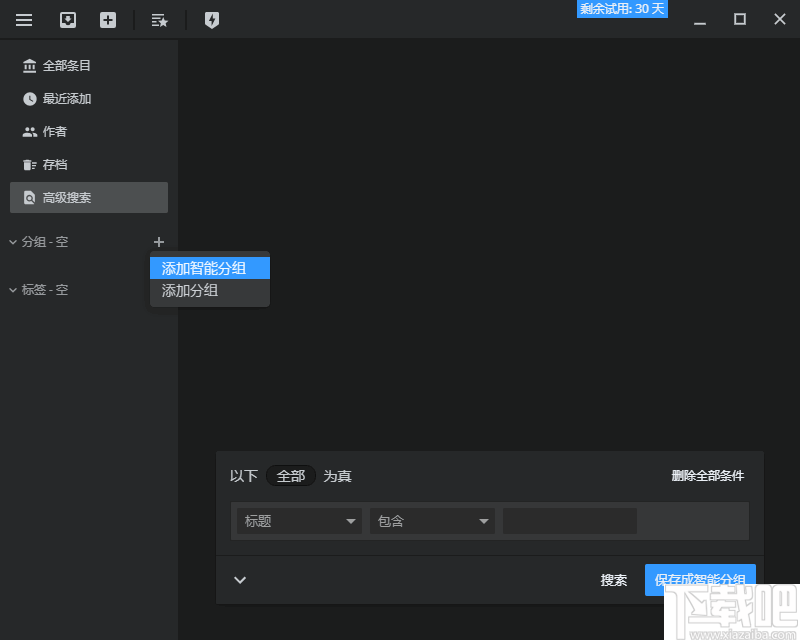800x640 pixels.
Task: Open 最近添加 in the sidebar
Action: [89, 99]
